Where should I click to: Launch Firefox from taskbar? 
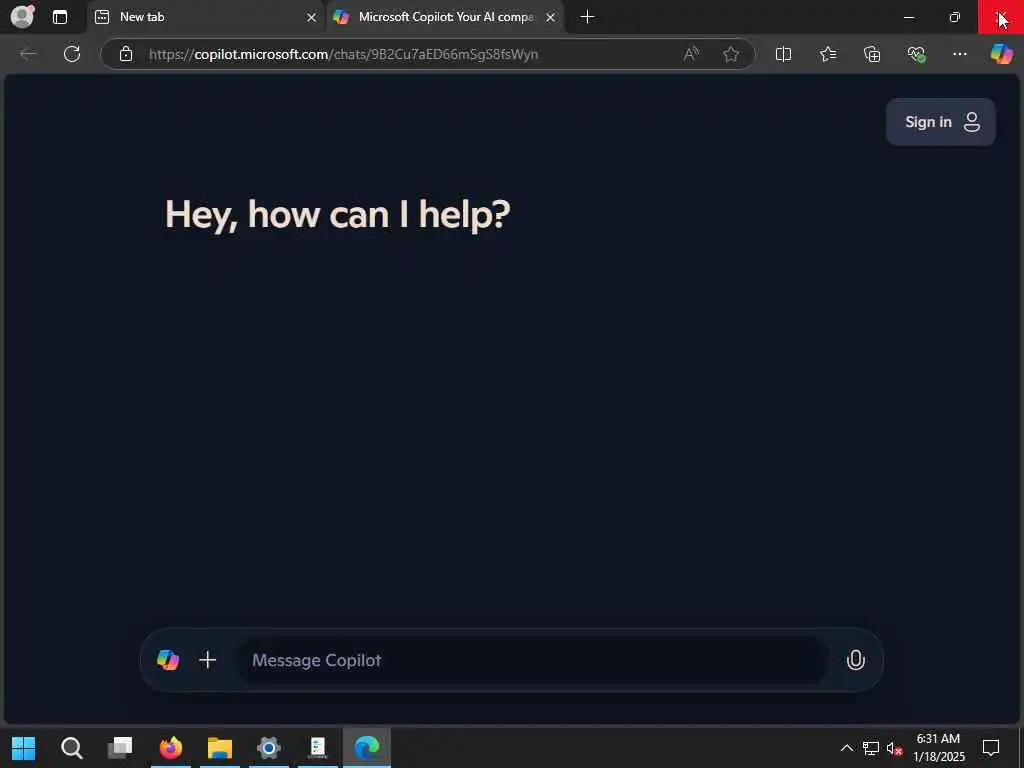171,748
